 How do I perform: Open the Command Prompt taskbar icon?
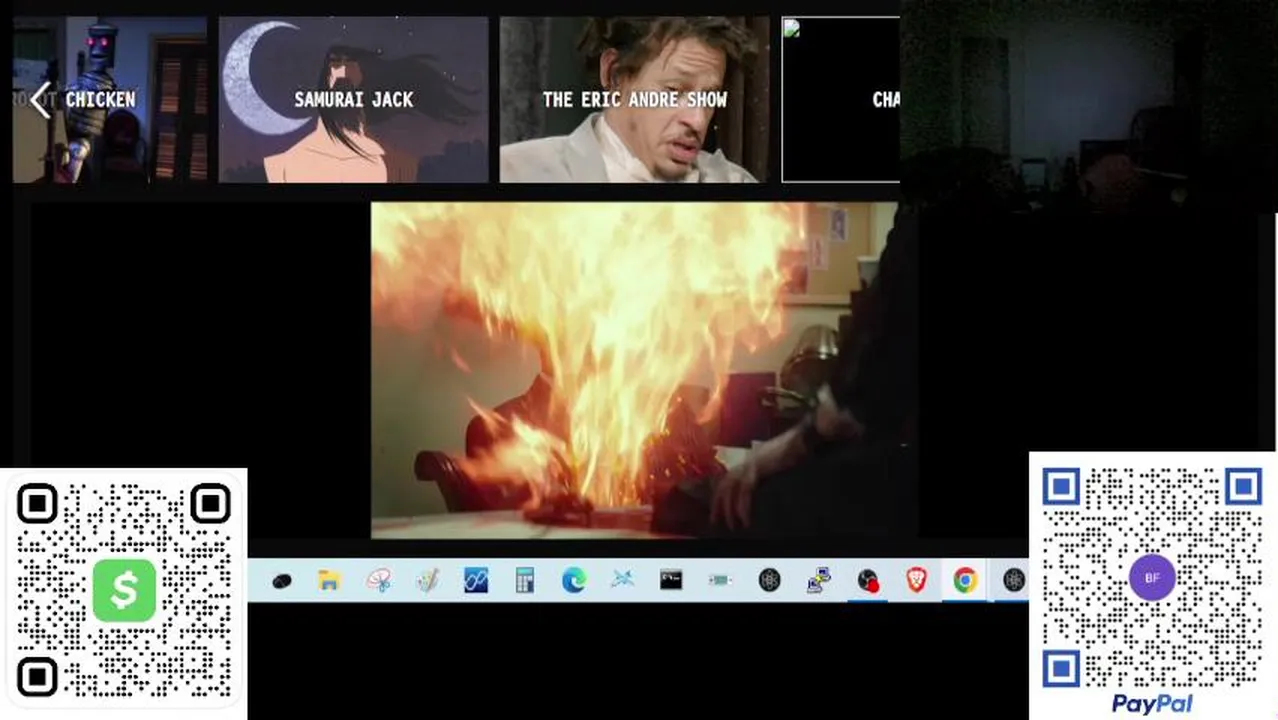tap(671, 581)
